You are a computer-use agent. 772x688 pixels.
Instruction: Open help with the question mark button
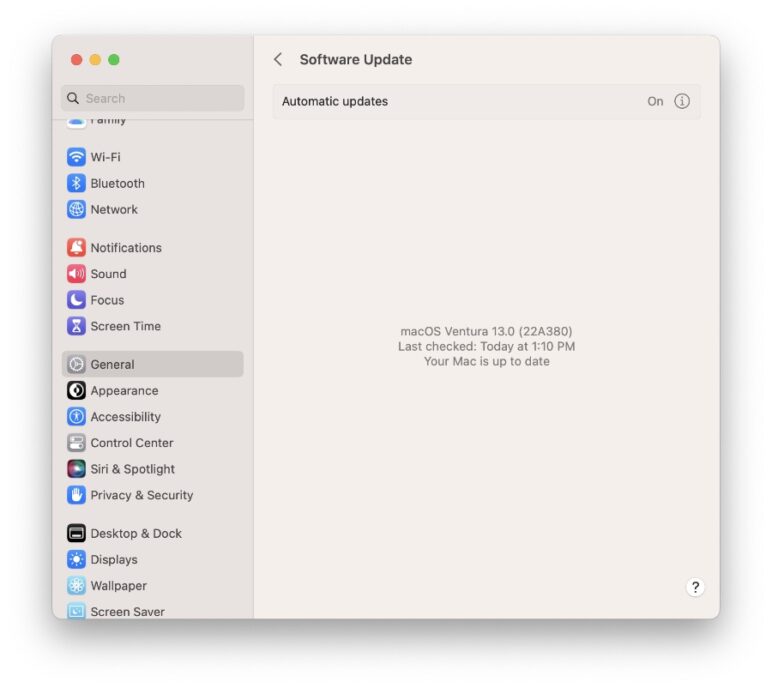pyautogui.click(x=695, y=587)
